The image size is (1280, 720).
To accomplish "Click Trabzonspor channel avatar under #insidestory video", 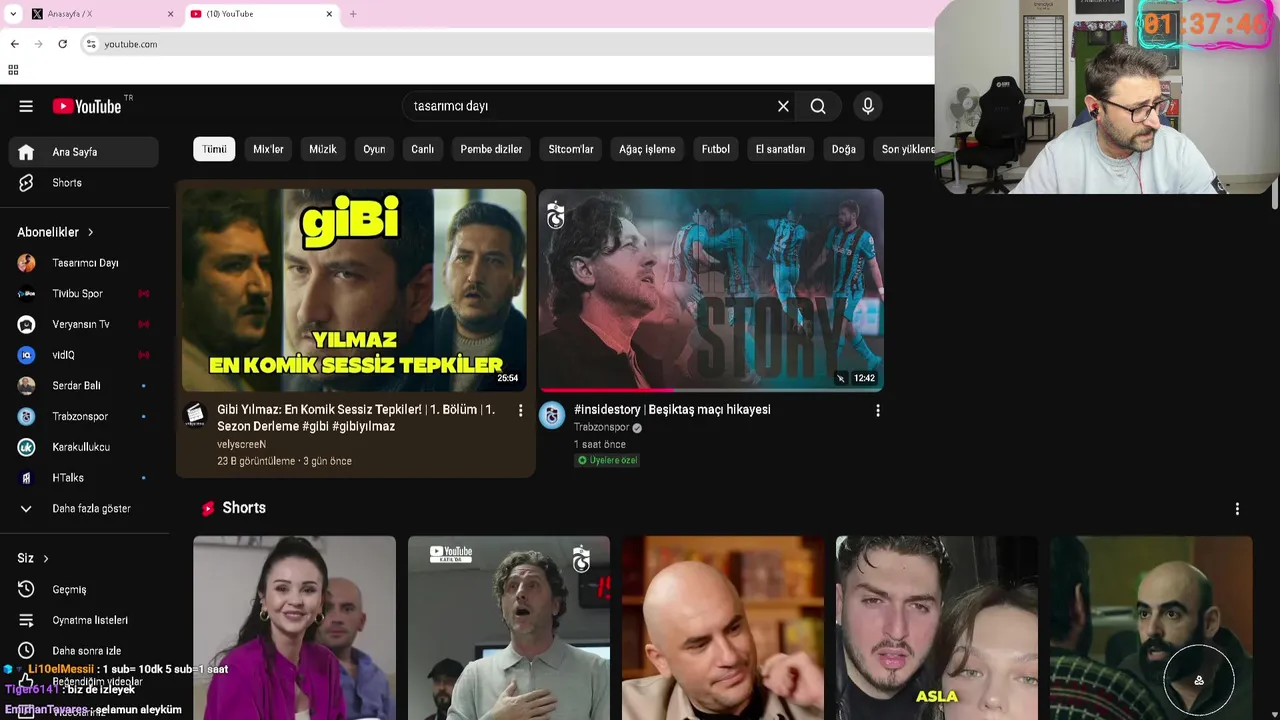I will pyautogui.click(x=552, y=415).
